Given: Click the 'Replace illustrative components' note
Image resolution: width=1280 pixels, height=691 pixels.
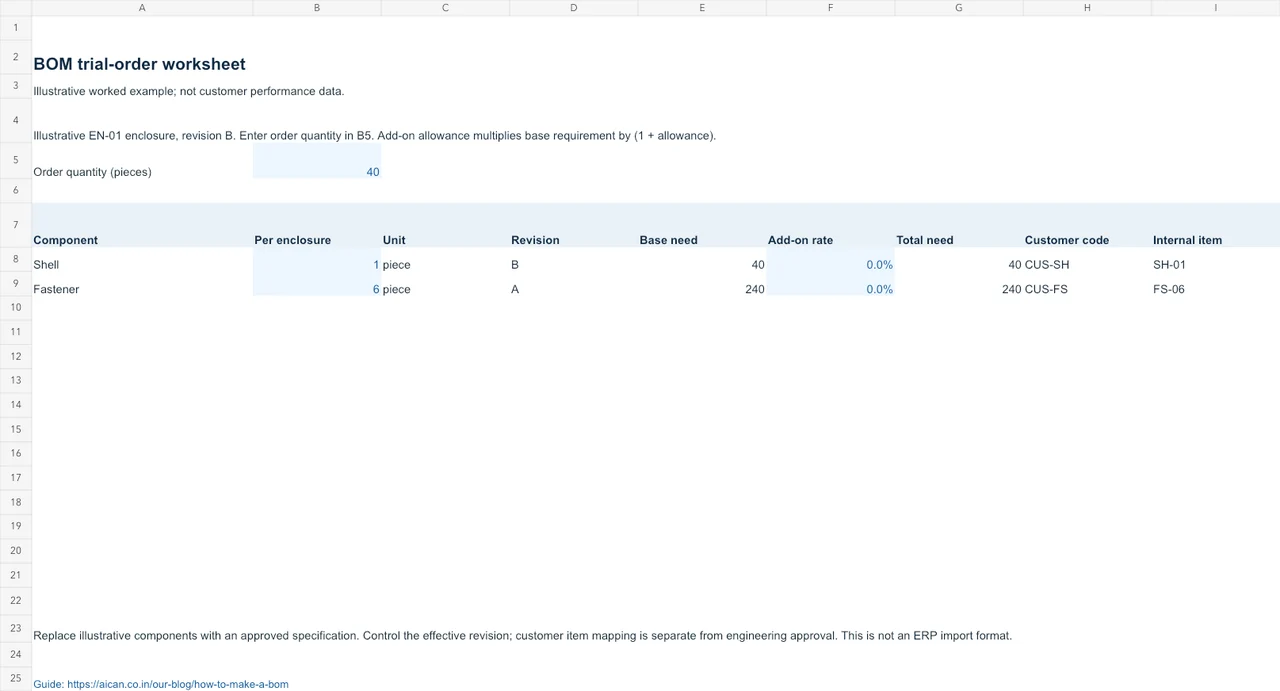Looking at the screenshot, I should click(x=522, y=635).
